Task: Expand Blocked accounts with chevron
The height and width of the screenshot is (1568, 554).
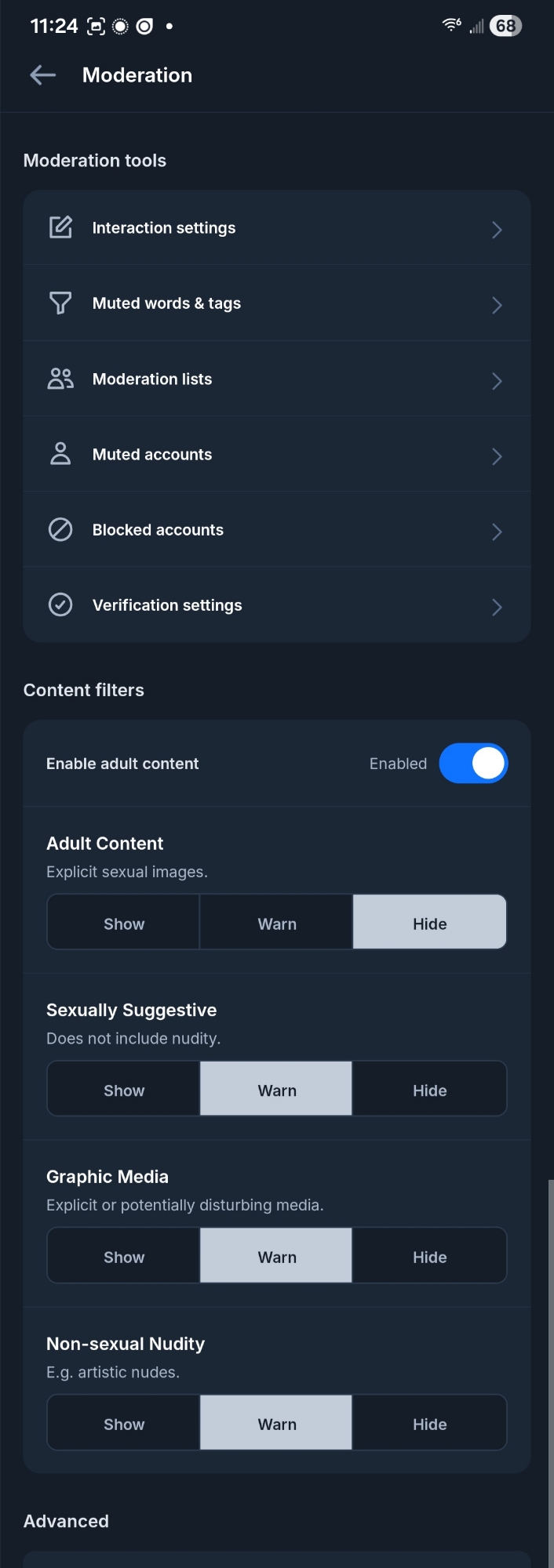Action: pyautogui.click(x=497, y=532)
